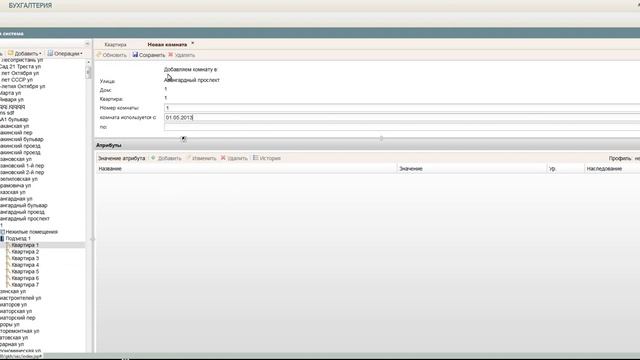
Task: Click the 'Сад 21 Треста ул' street row
Action: (x=20, y=67)
